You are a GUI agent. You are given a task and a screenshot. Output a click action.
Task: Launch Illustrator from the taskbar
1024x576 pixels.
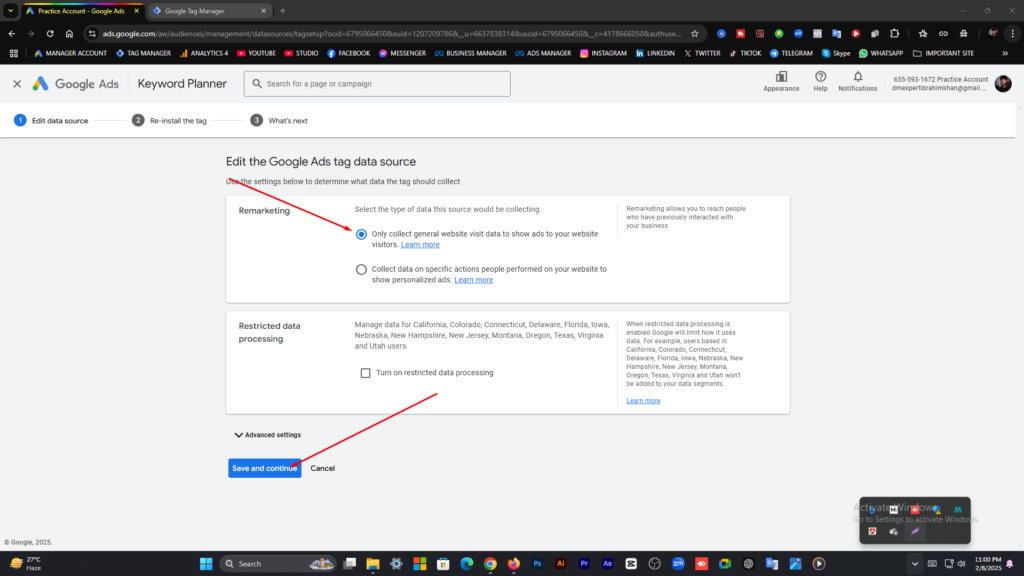tap(560, 564)
